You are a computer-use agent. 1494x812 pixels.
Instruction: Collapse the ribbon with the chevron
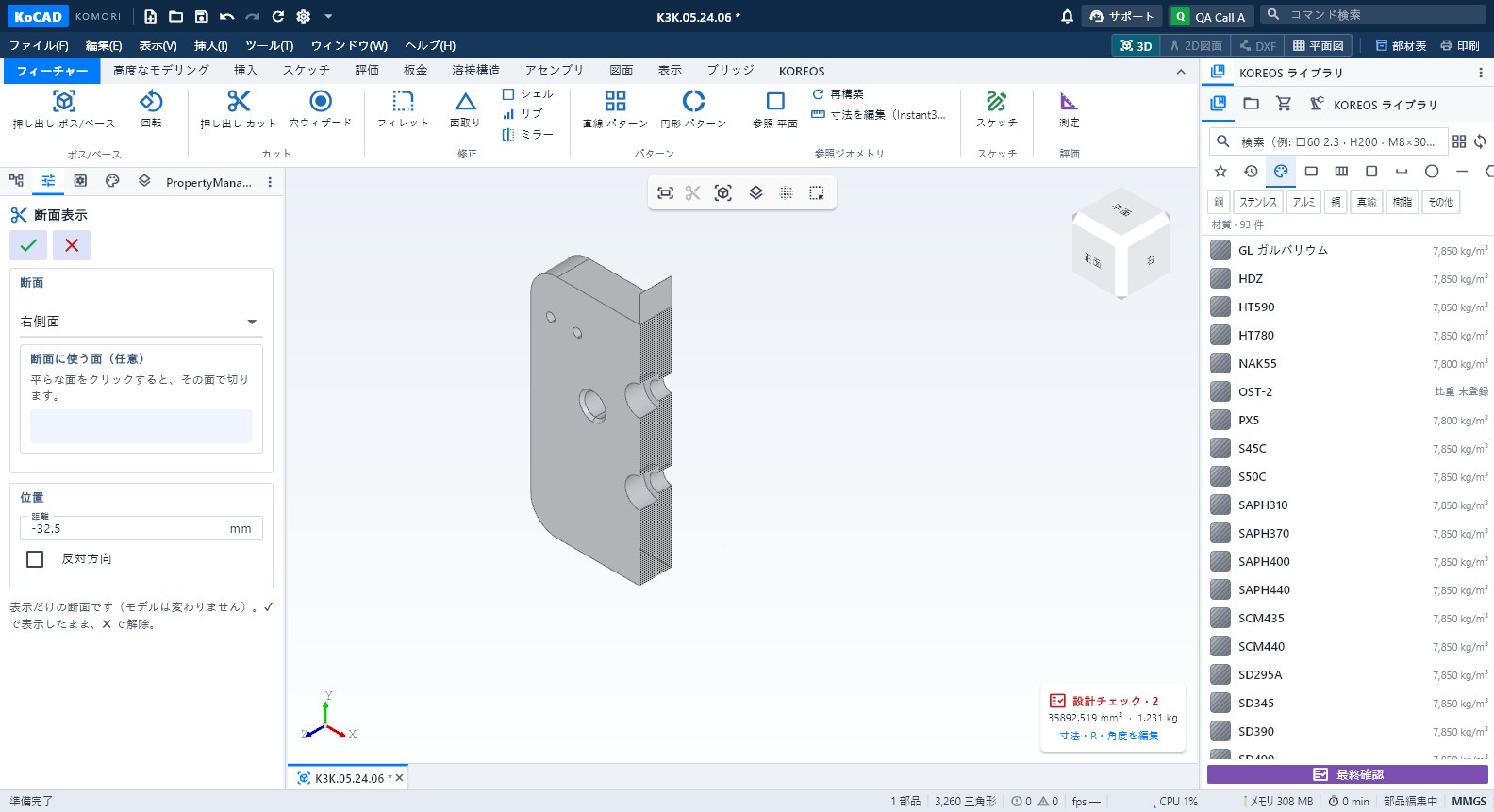click(x=1181, y=72)
